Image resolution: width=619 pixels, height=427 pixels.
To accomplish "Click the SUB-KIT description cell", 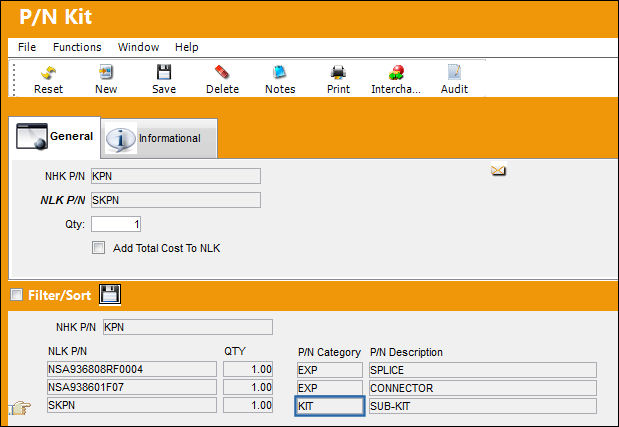I will pyautogui.click(x=483, y=406).
